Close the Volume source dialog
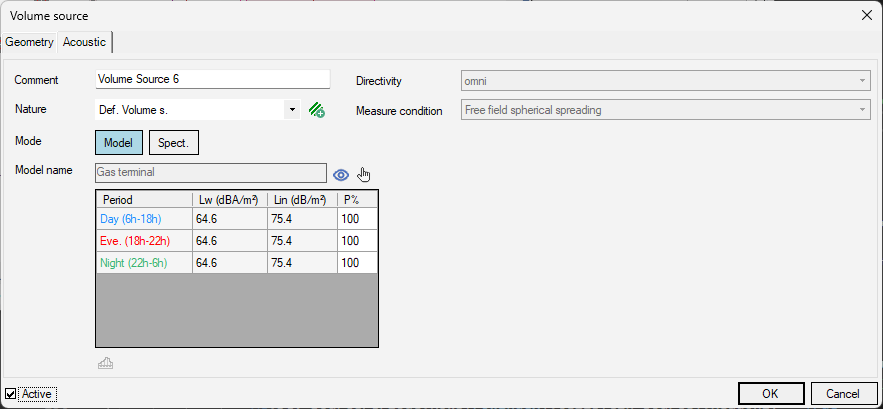Screen dimensions: 883x409 click(867, 15)
